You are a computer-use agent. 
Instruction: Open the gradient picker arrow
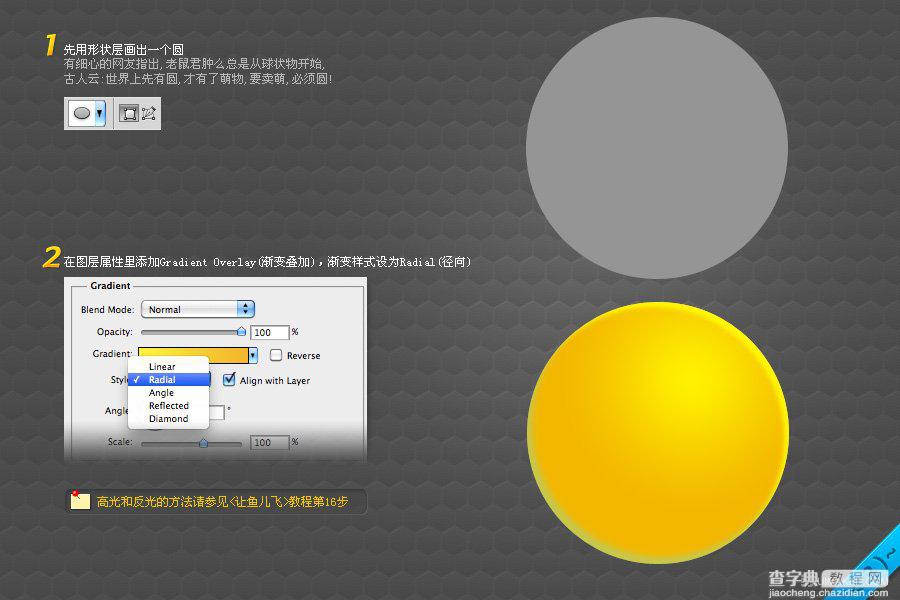(253, 355)
